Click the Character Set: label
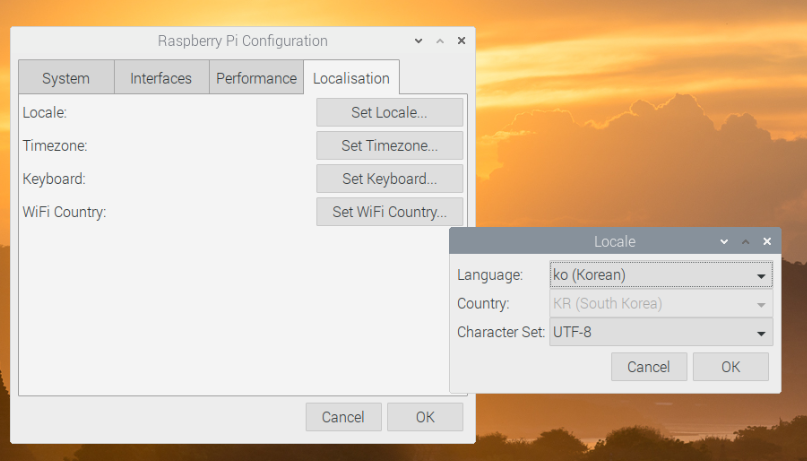 (501, 332)
